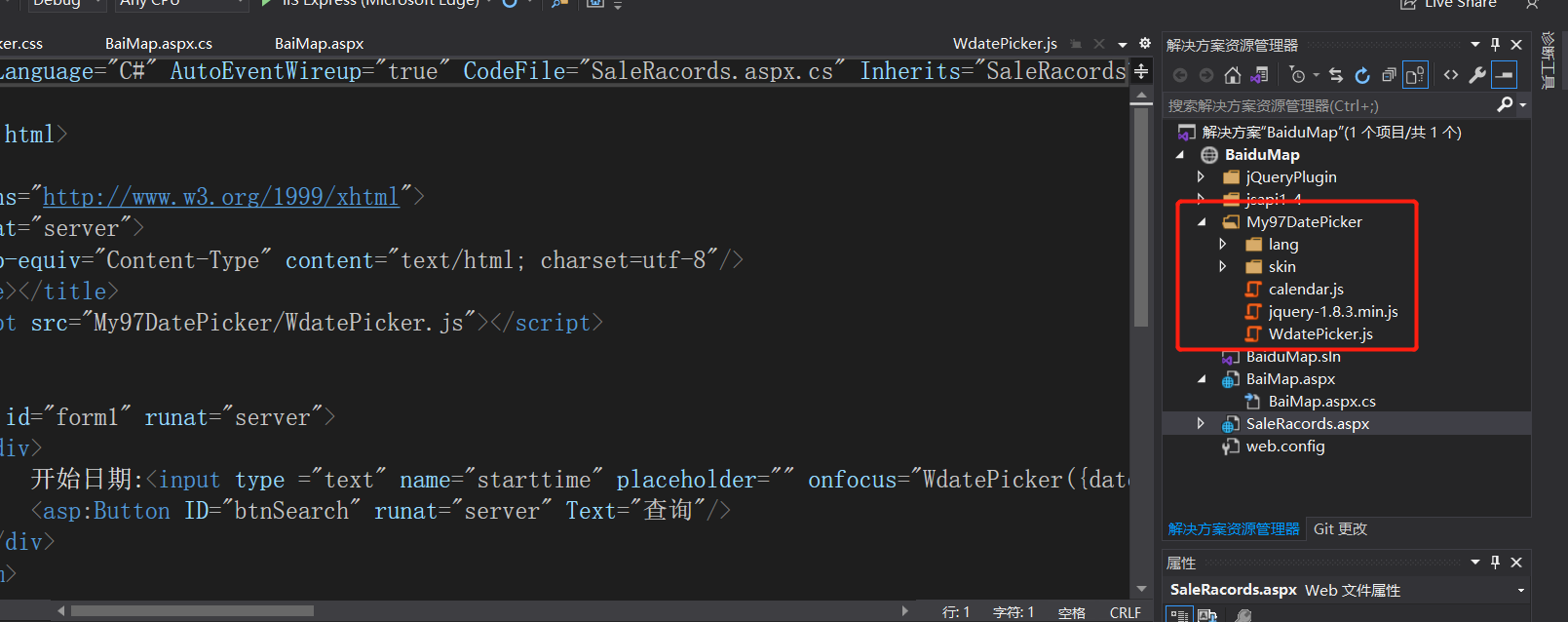1568x622 pixels.
Task: Click the CRLF line ending indicator
Action: click(x=1125, y=612)
